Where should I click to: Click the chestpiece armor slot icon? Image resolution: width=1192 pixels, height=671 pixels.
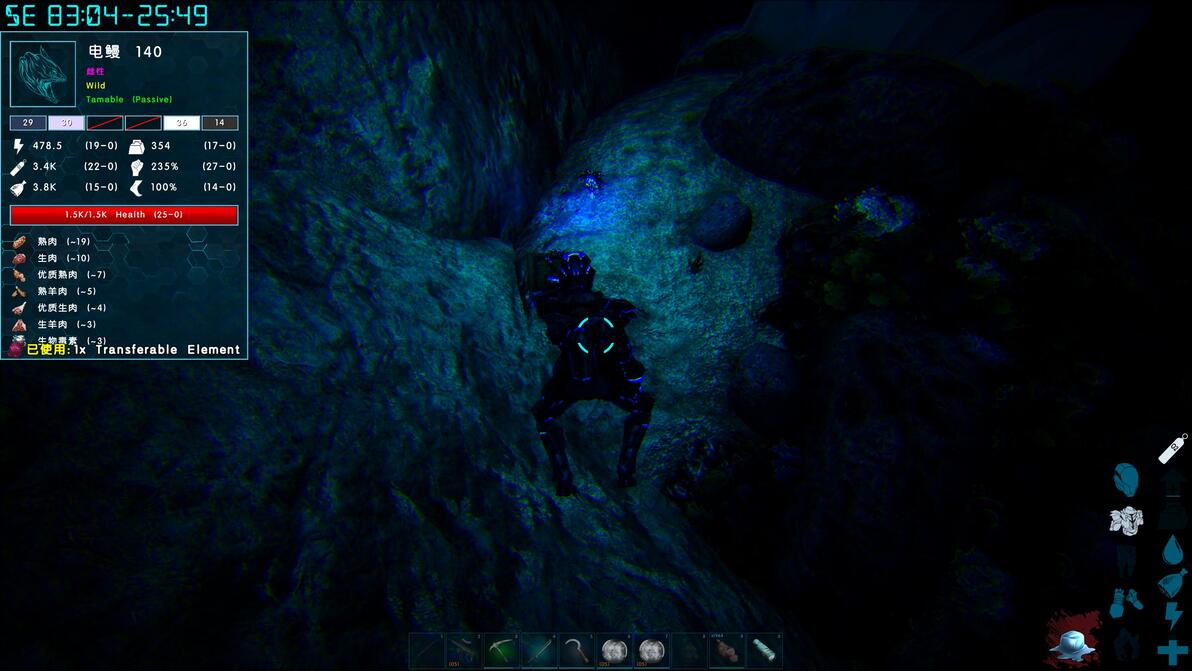[x=1126, y=521]
